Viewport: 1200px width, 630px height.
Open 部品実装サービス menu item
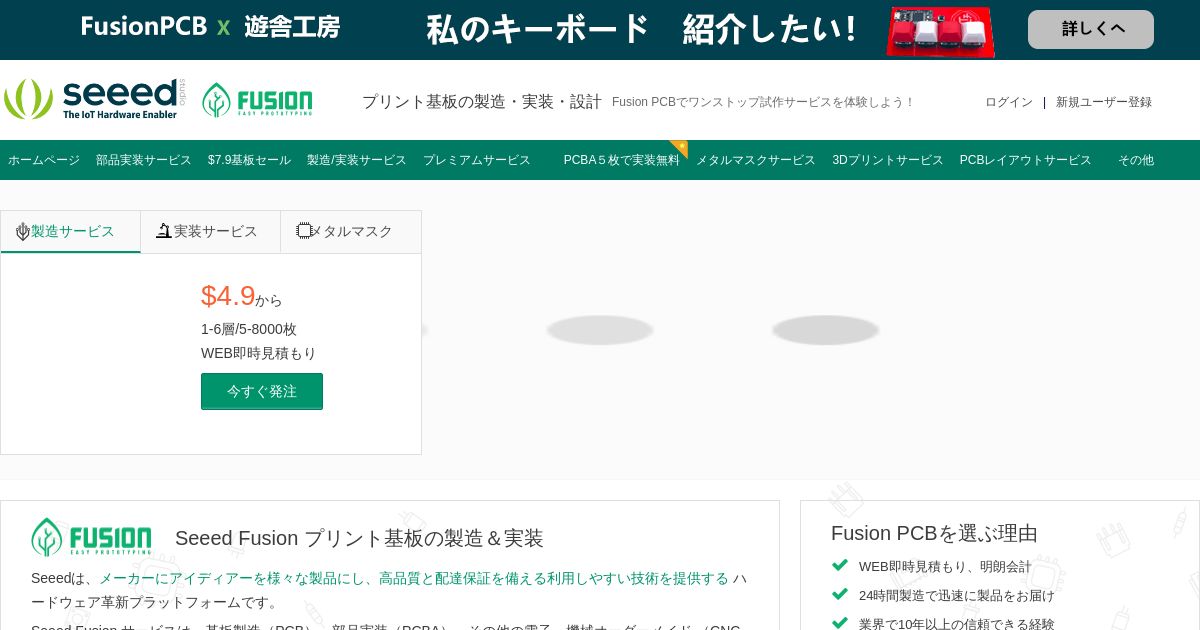[144, 160]
